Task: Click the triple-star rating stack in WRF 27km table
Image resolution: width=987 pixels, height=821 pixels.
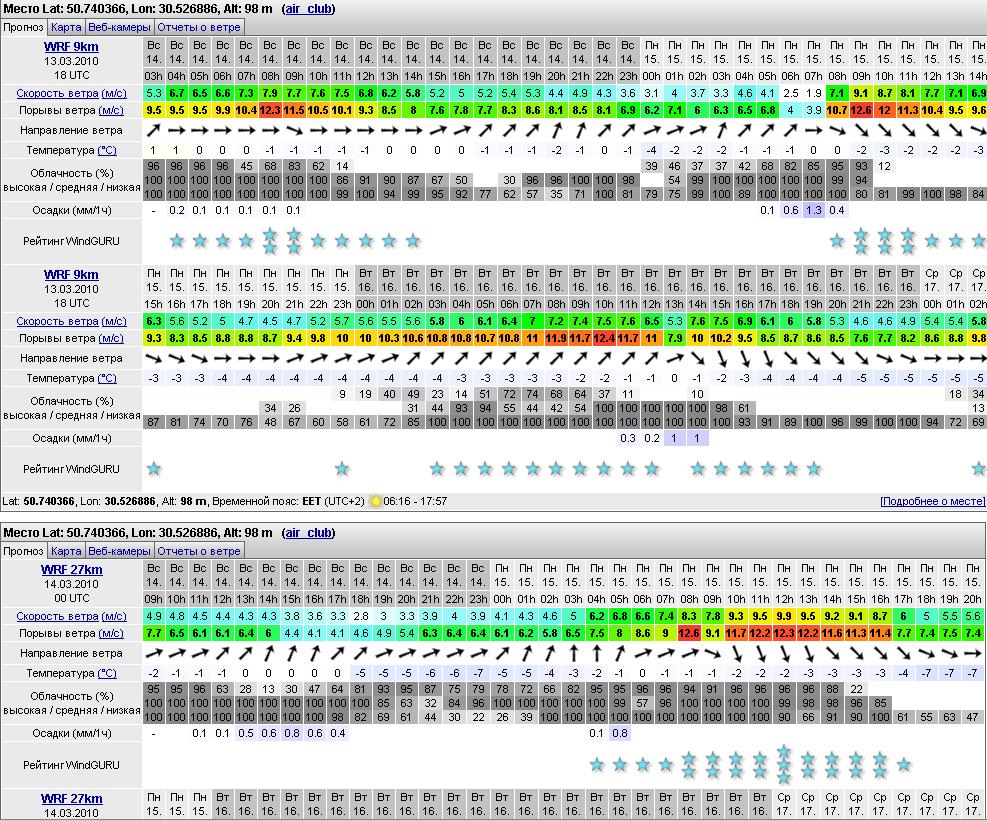Action: (784, 764)
